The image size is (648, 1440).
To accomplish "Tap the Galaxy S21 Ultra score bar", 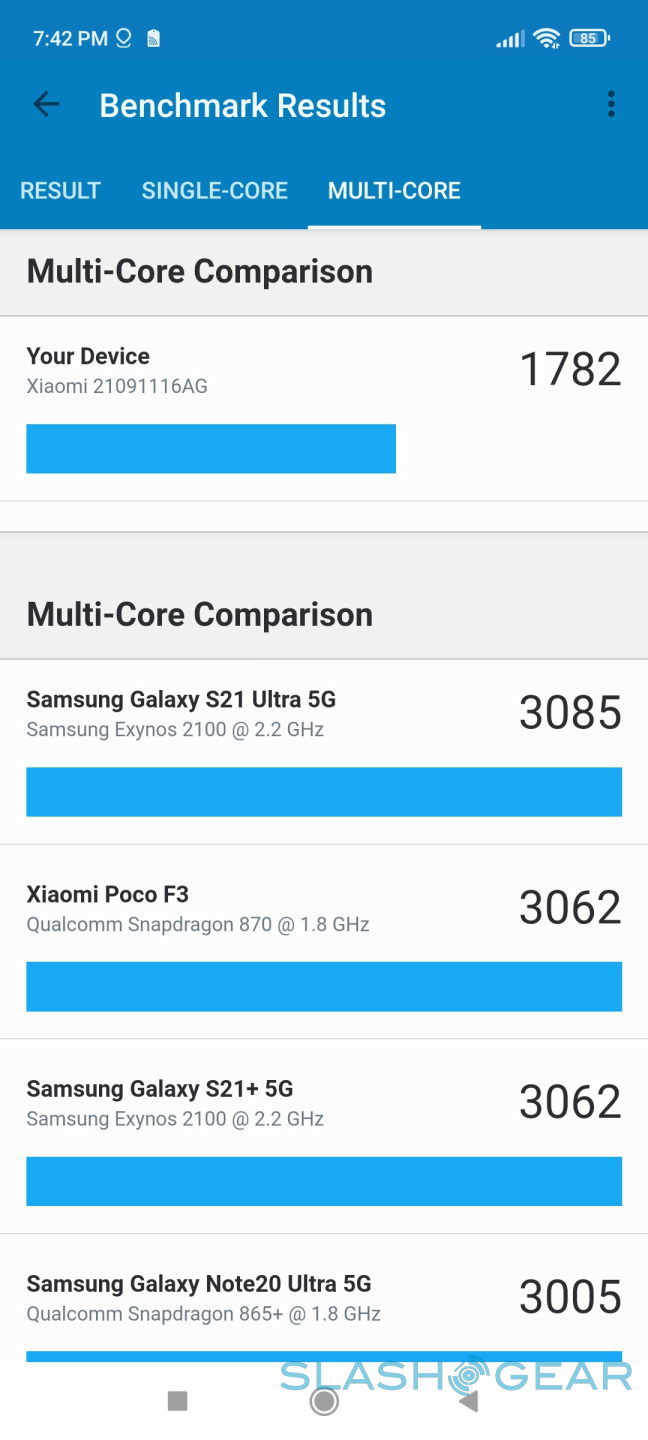I will 324,792.
